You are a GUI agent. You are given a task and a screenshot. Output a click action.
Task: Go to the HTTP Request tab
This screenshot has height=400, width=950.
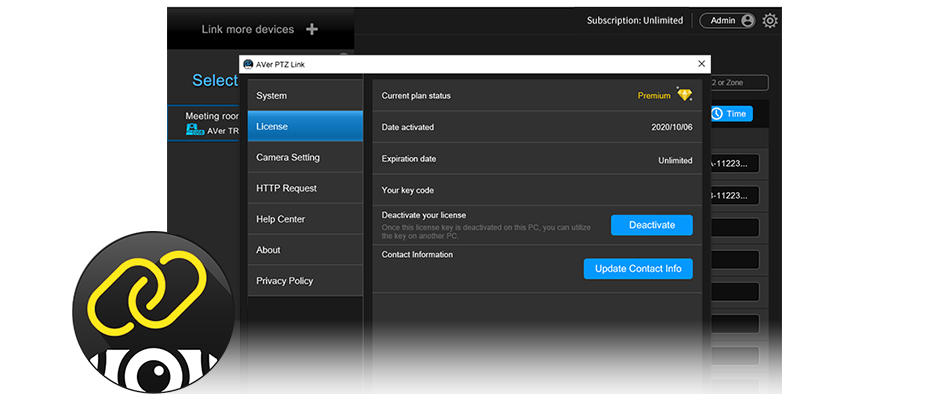[305, 188]
